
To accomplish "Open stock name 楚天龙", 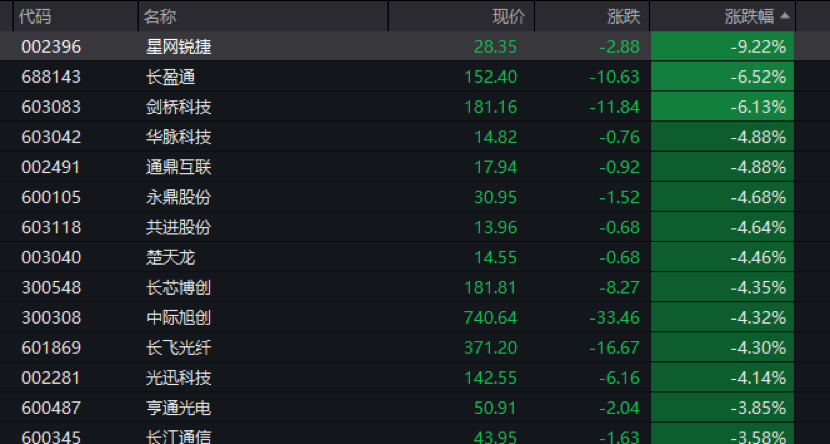I will click(x=170, y=258).
